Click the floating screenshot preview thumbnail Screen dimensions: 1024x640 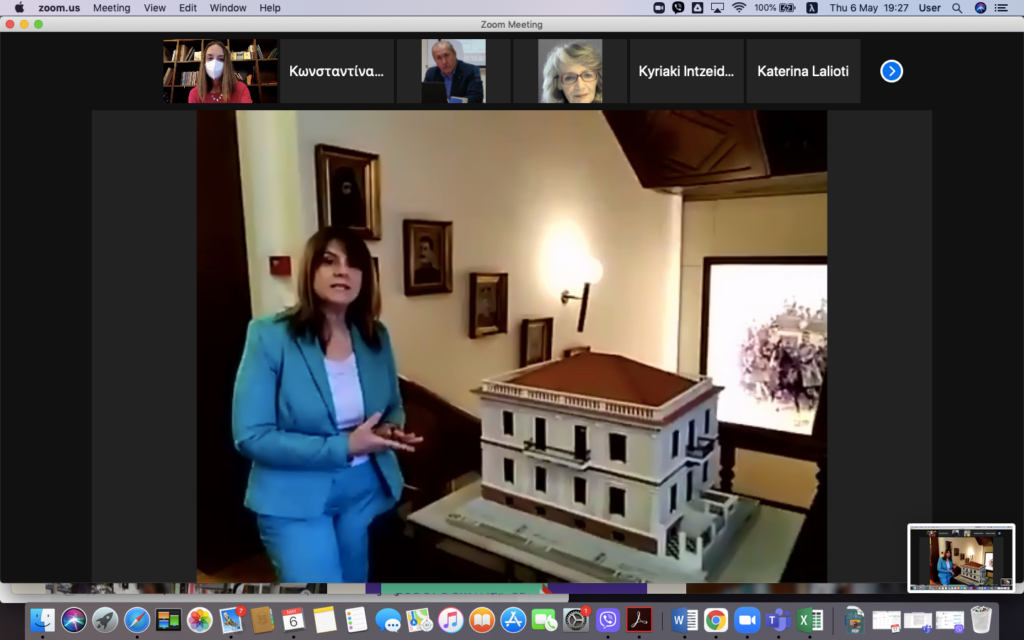pyautogui.click(x=960, y=558)
